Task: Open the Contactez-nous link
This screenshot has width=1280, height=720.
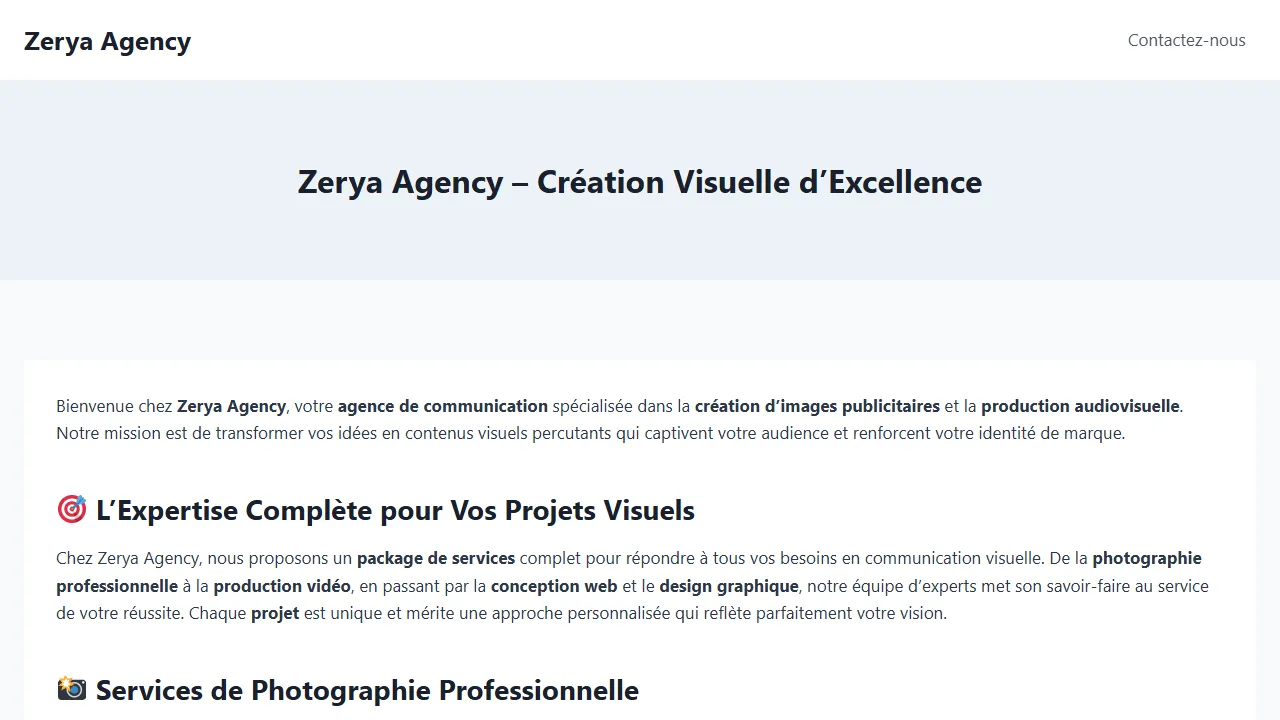Action: (x=1186, y=40)
